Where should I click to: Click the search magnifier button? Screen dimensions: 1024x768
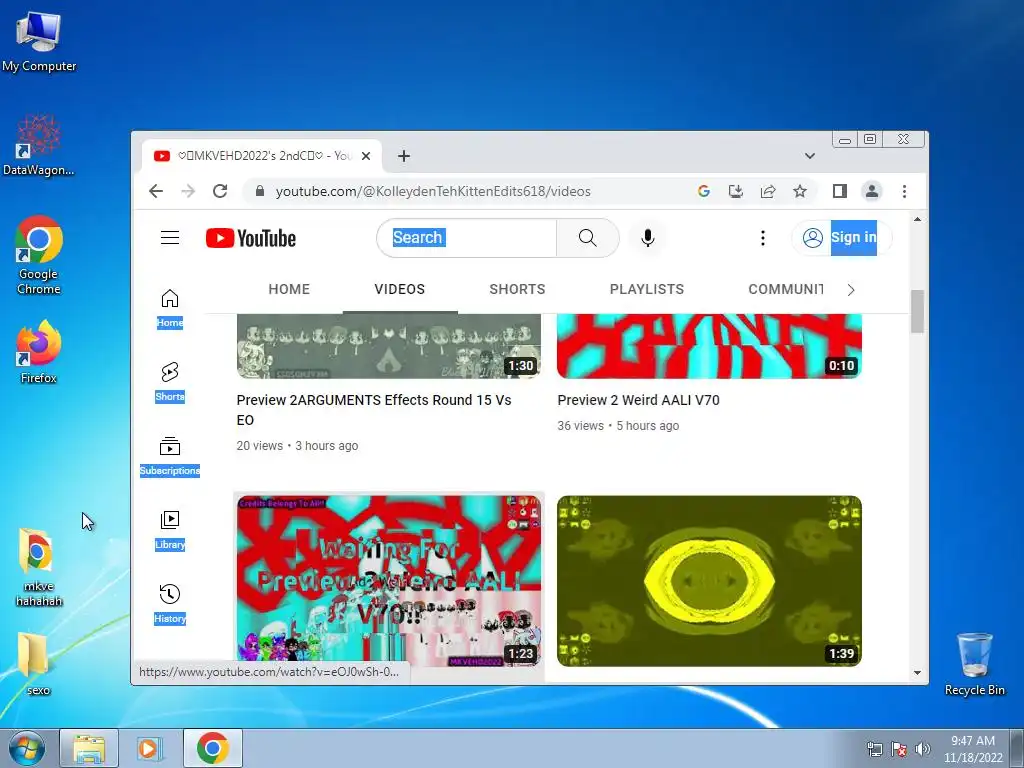587,238
